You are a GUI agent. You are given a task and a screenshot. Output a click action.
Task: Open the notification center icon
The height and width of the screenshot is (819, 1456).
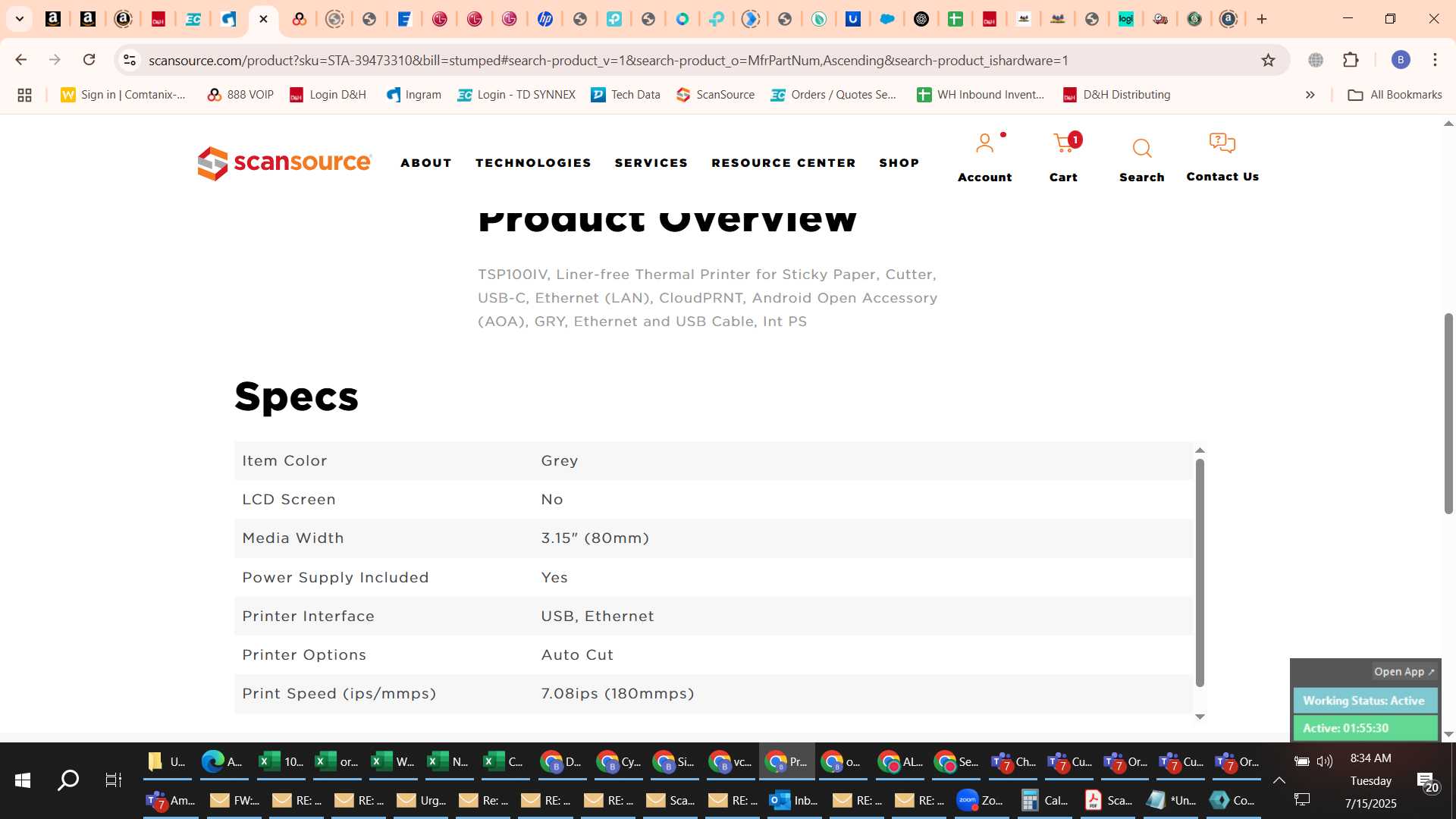(x=1428, y=782)
